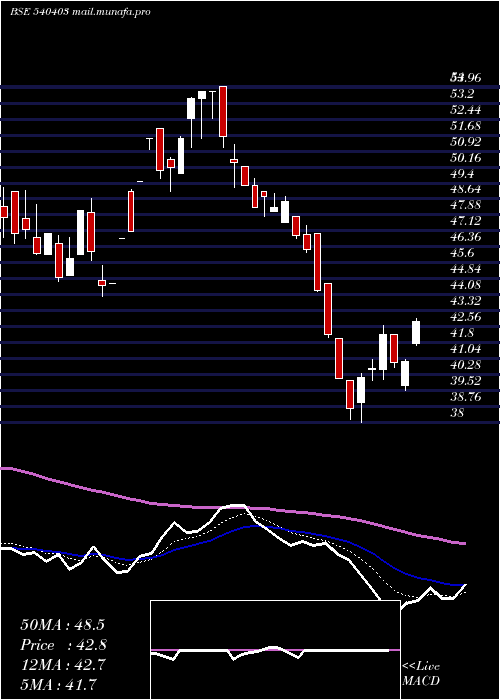Click the 49.4 price axis label
The width and height of the screenshot is (500, 700).
click(461, 174)
